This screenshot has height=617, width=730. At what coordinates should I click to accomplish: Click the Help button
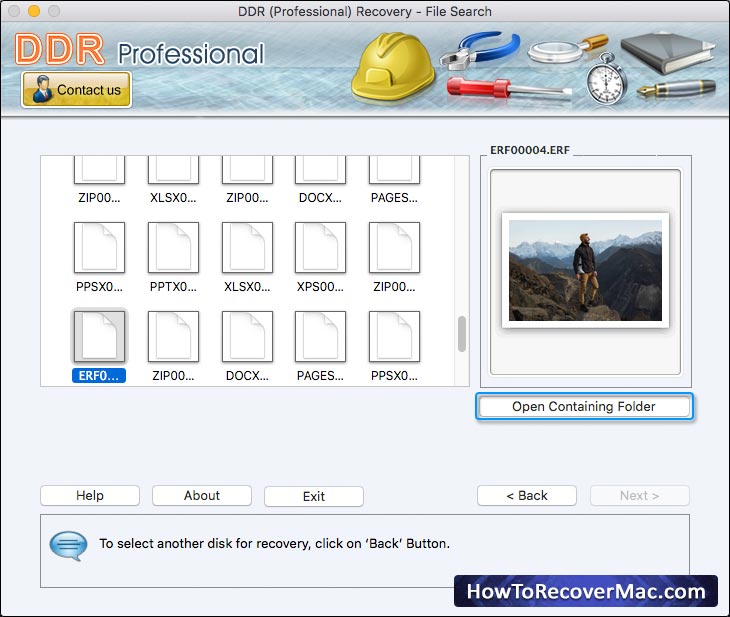tap(90, 495)
